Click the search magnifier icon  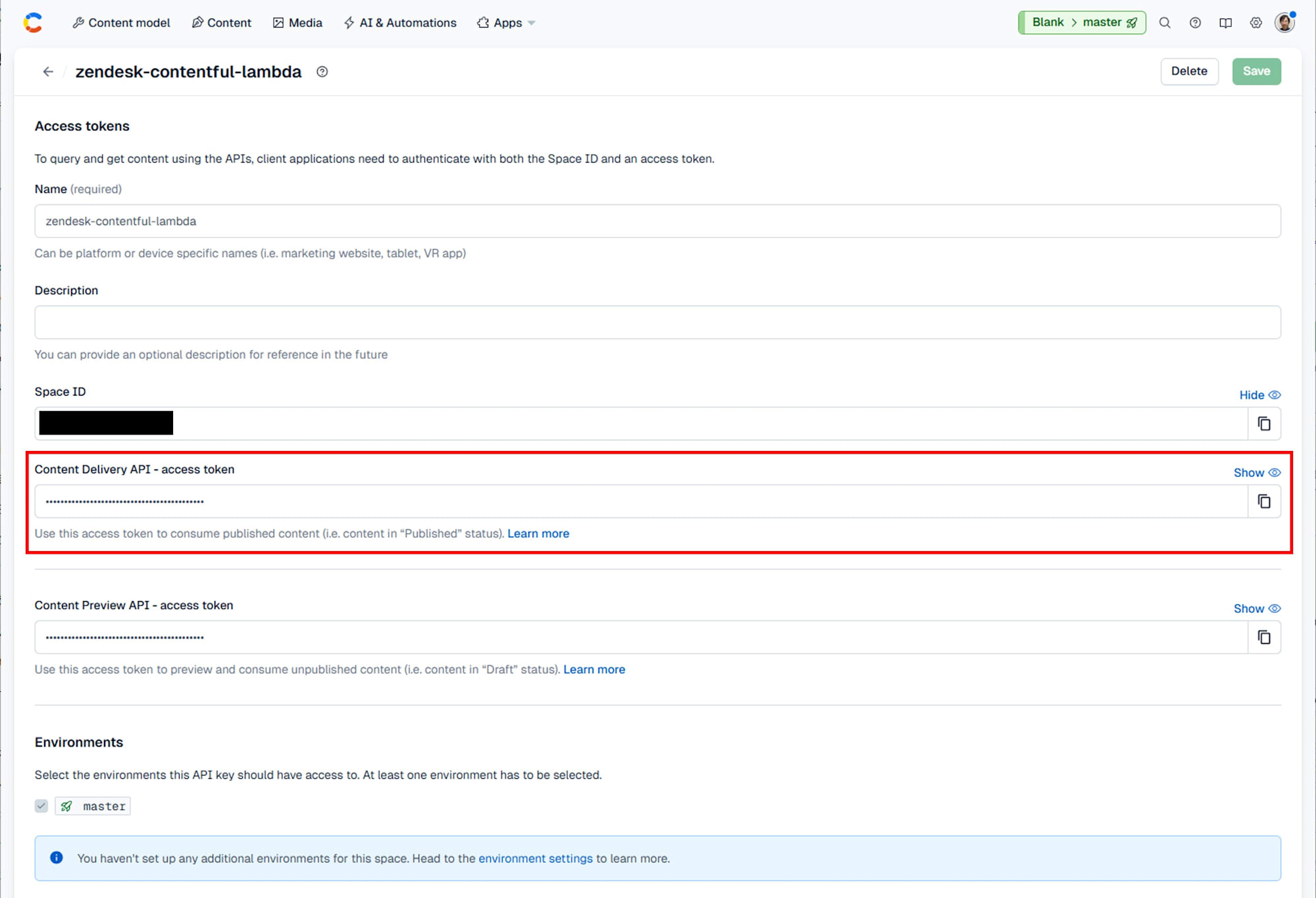(x=1165, y=22)
